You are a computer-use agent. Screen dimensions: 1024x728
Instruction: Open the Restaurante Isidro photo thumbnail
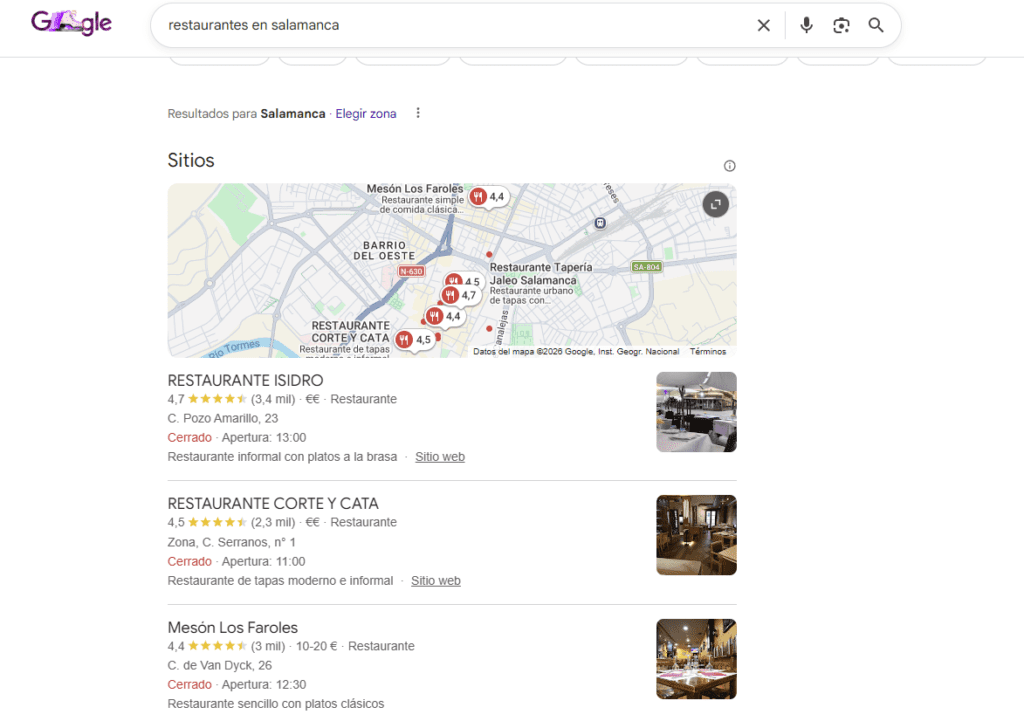696,411
